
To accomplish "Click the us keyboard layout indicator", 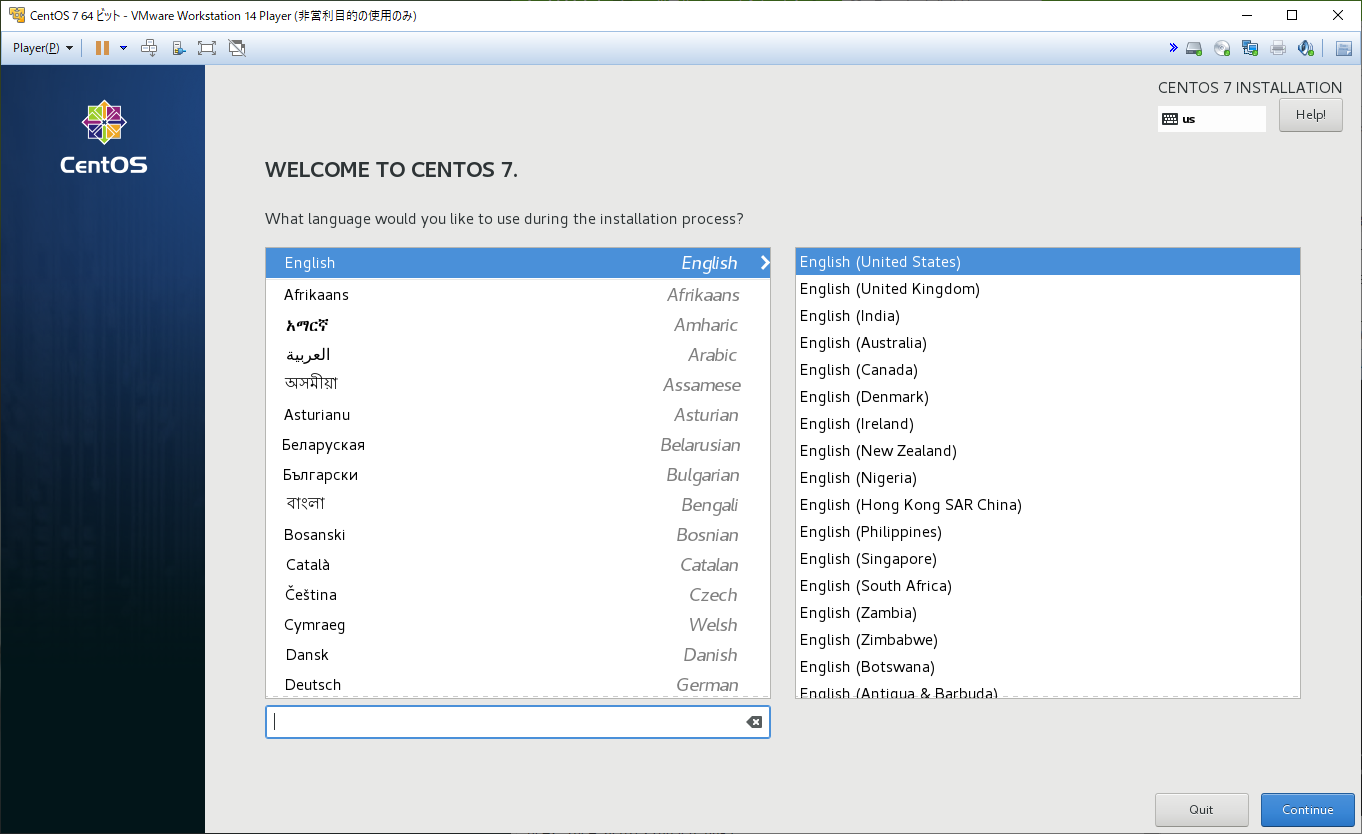I will pyautogui.click(x=1212, y=119).
